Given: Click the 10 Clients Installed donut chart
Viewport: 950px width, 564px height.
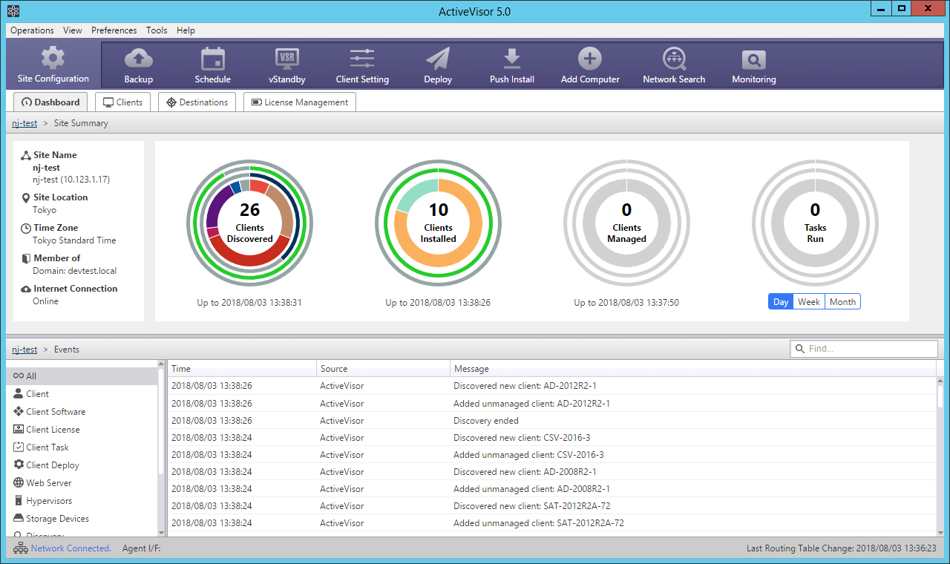Looking at the screenshot, I should [x=438, y=222].
